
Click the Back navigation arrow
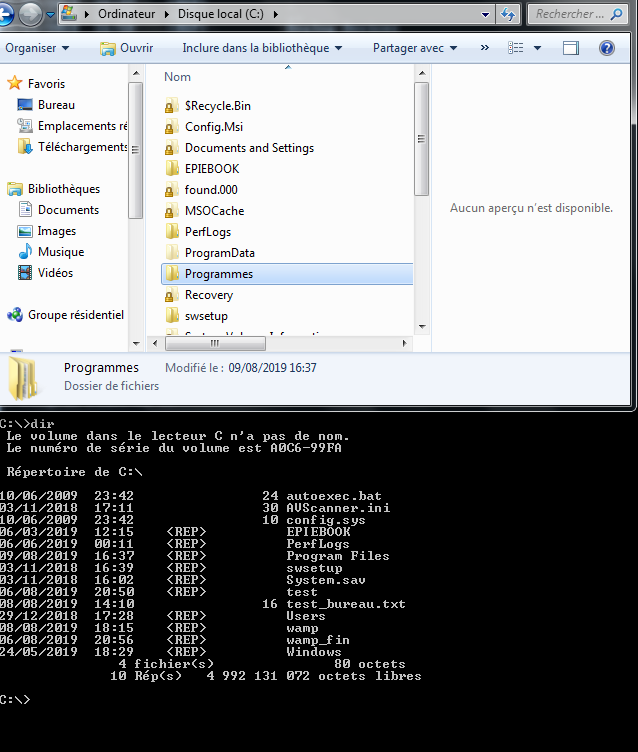11,14
